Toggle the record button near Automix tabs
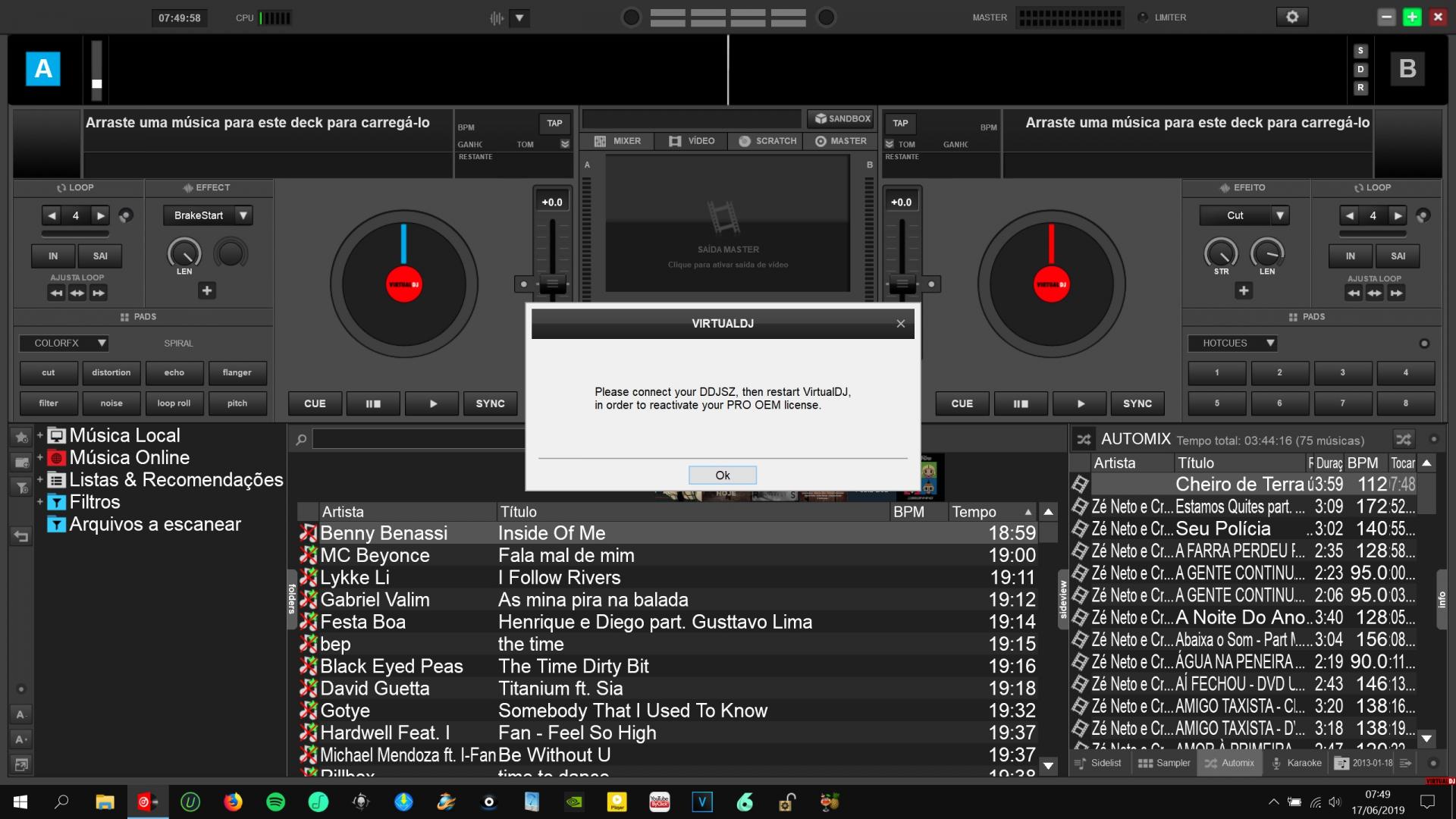1456x819 pixels. click(x=1432, y=764)
